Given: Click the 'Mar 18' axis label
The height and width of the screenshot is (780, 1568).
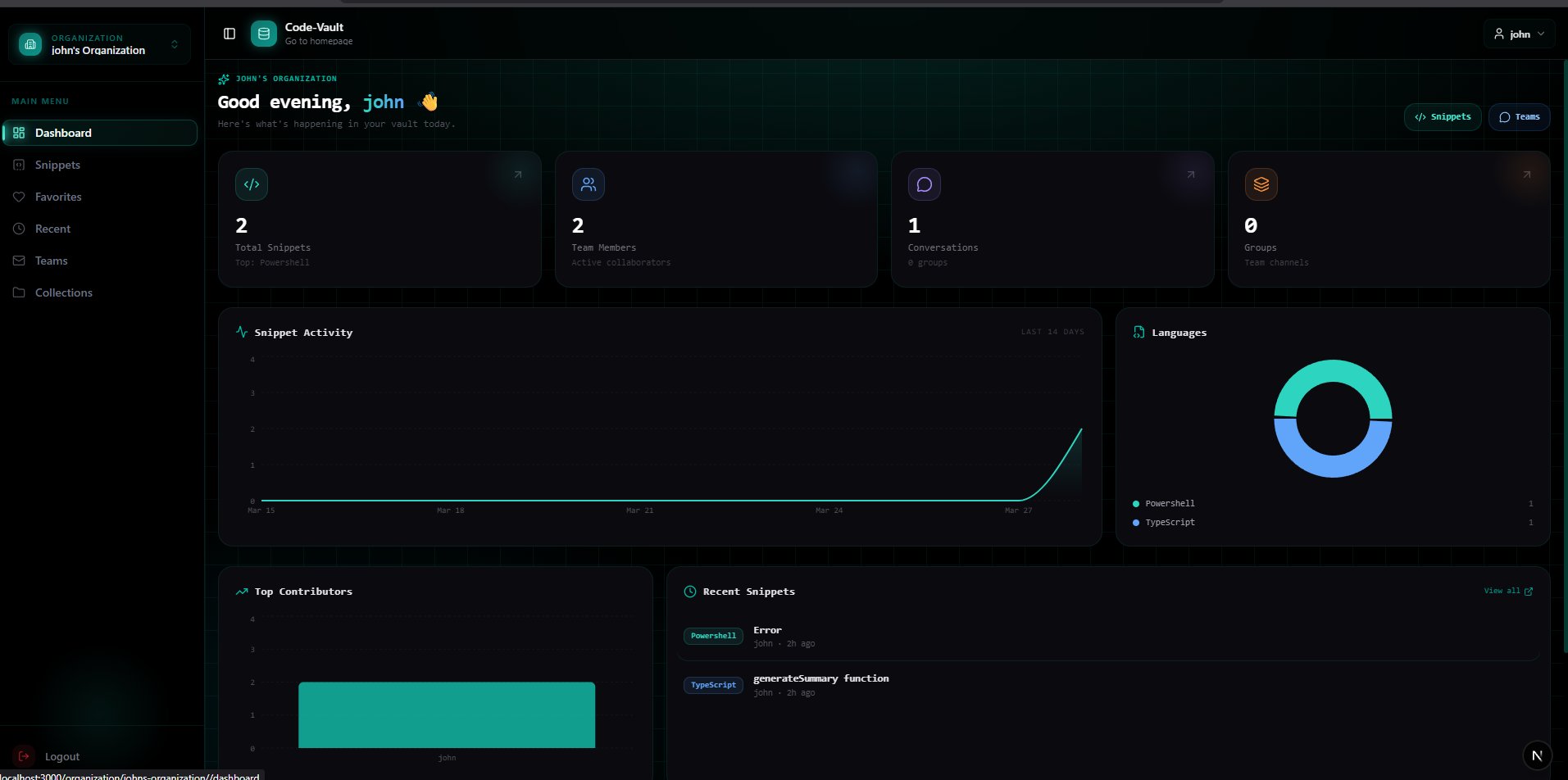Looking at the screenshot, I should tap(451, 510).
